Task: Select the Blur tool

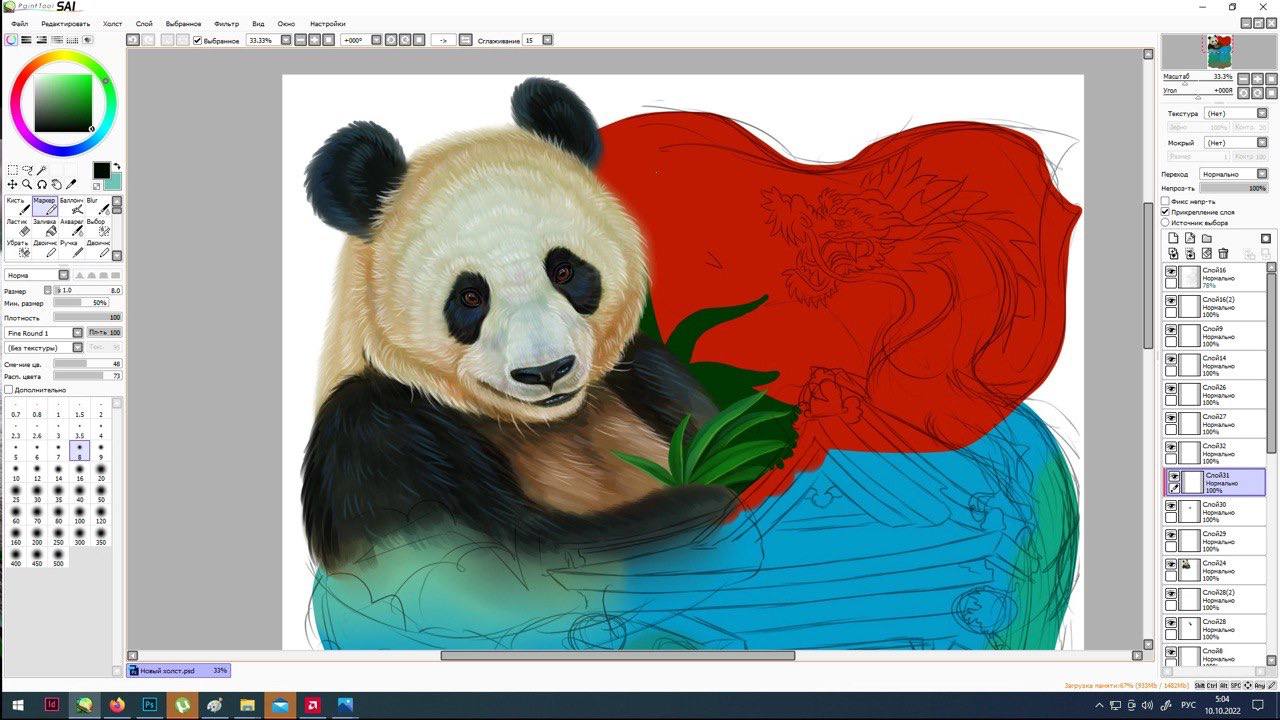Action: pyautogui.click(x=98, y=206)
